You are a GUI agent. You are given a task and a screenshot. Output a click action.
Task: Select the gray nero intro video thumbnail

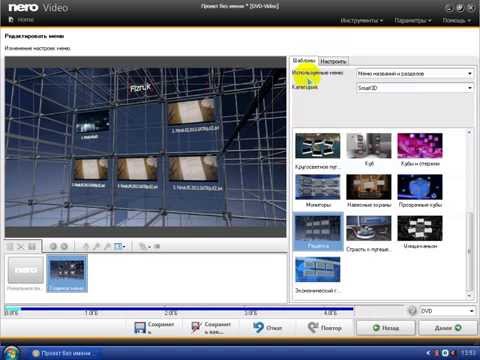click(26, 270)
